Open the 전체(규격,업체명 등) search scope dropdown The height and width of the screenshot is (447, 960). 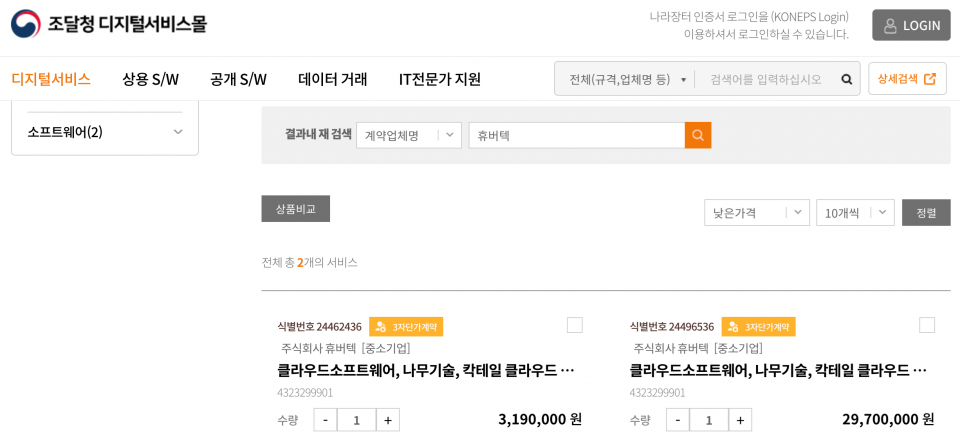click(x=628, y=79)
